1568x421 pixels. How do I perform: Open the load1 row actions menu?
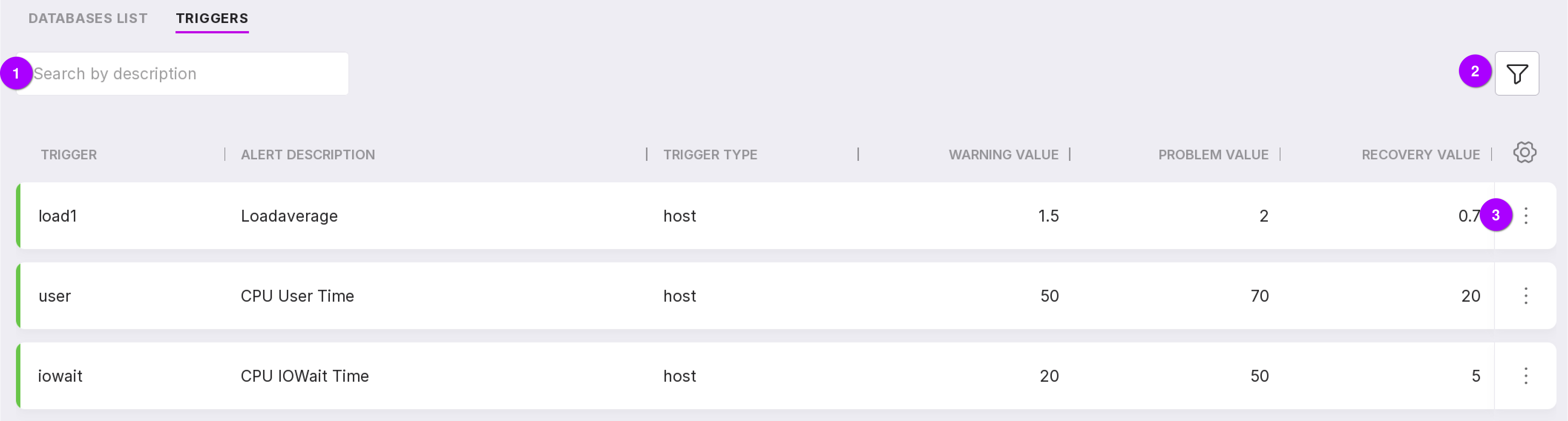[x=1525, y=215]
